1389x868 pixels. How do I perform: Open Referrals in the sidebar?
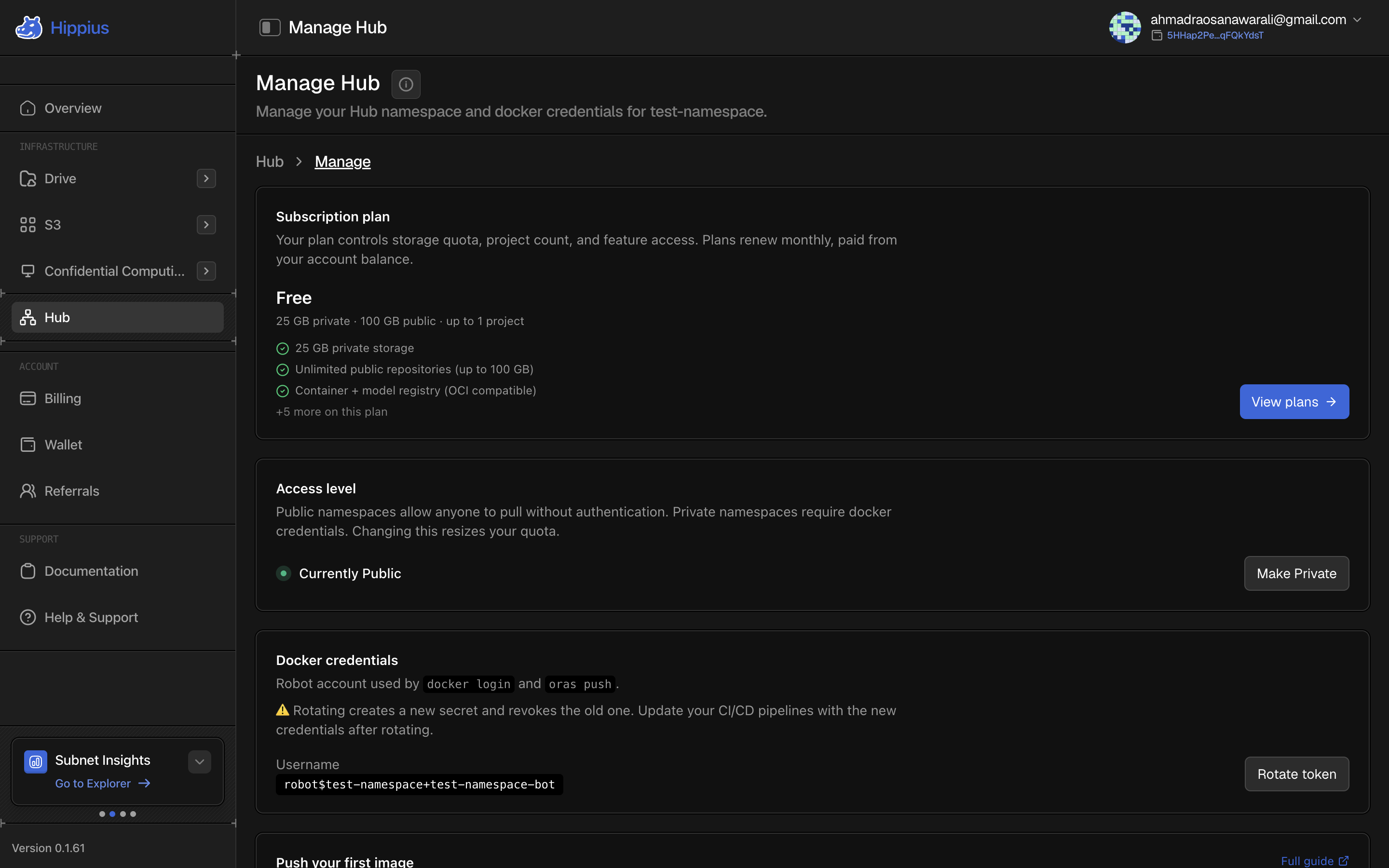(118, 491)
